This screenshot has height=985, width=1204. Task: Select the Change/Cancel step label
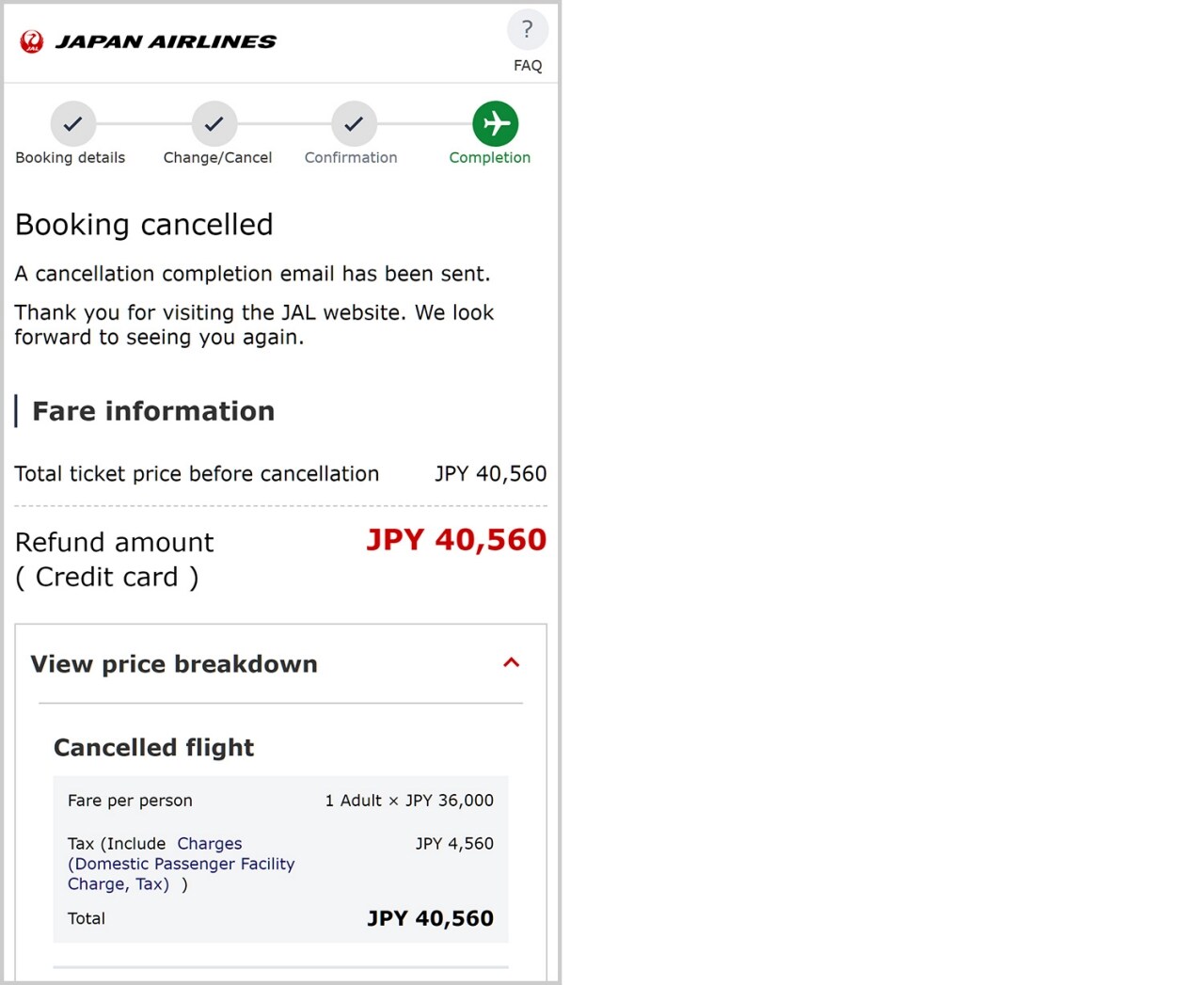pos(217,158)
